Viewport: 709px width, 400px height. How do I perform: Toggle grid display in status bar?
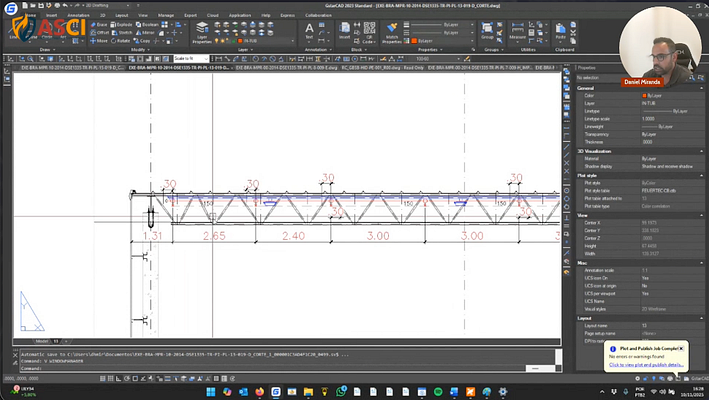111,379
